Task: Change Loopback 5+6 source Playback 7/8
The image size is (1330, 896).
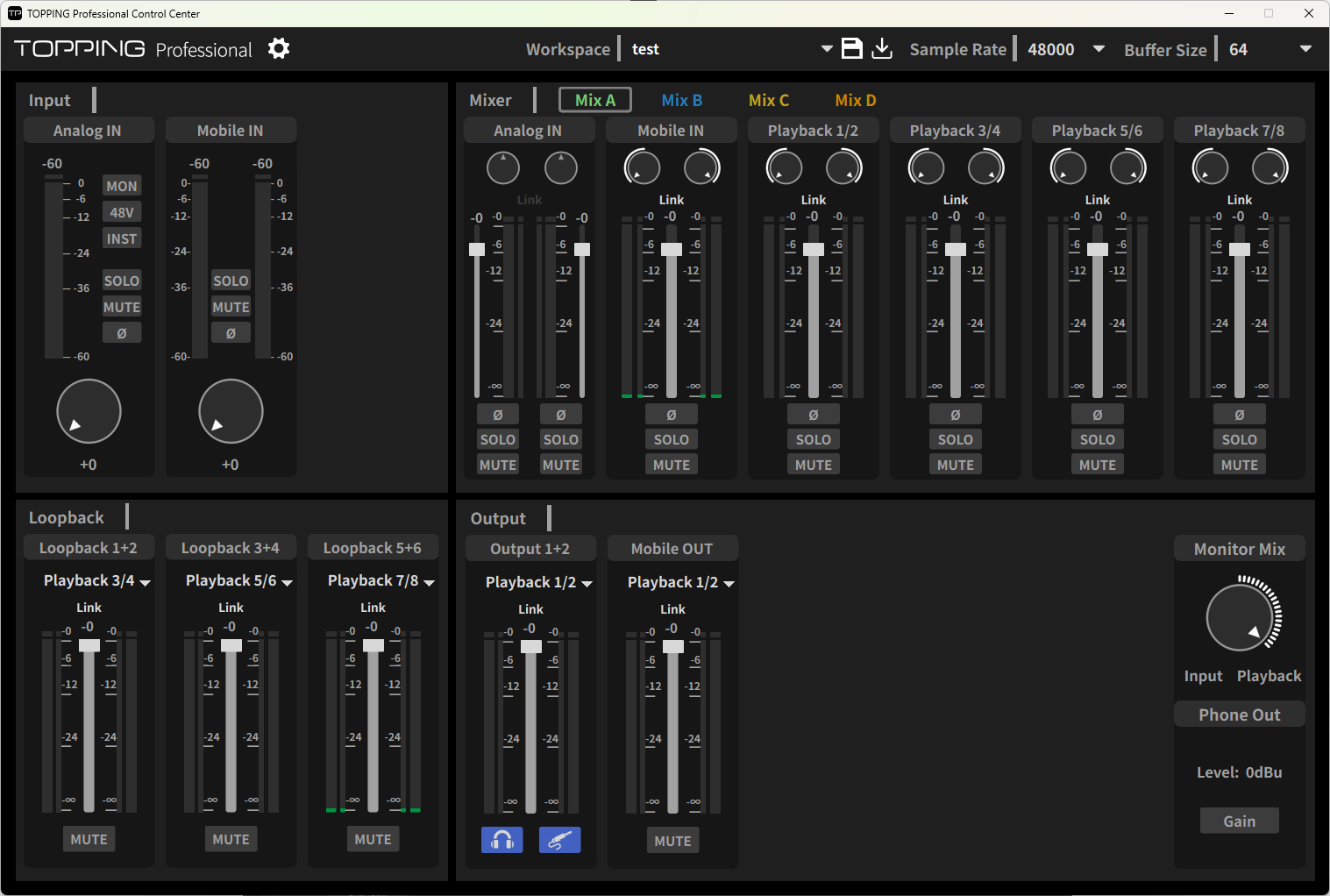Action: 381,580
